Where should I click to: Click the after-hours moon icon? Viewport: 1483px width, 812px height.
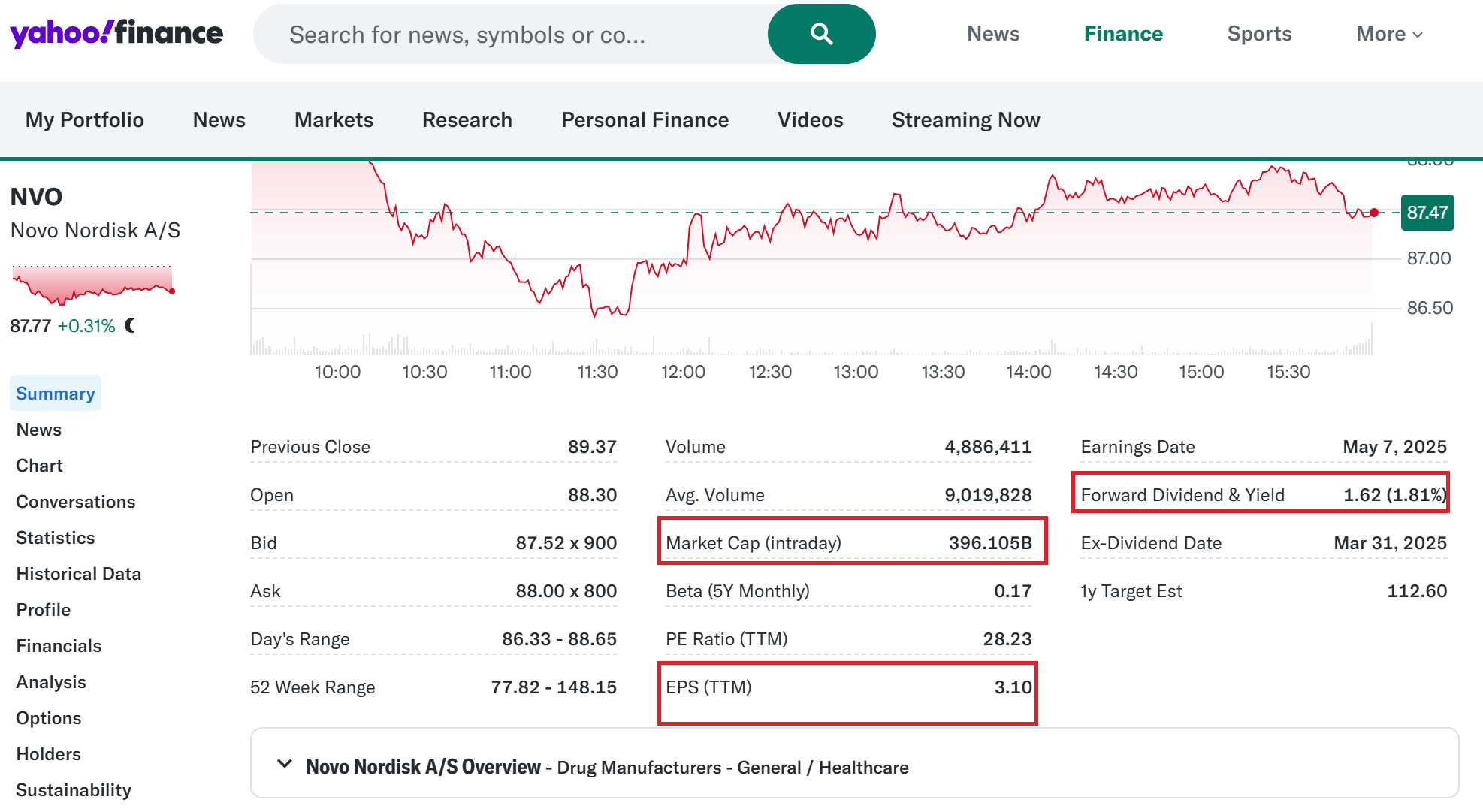(x=131, y=325)
